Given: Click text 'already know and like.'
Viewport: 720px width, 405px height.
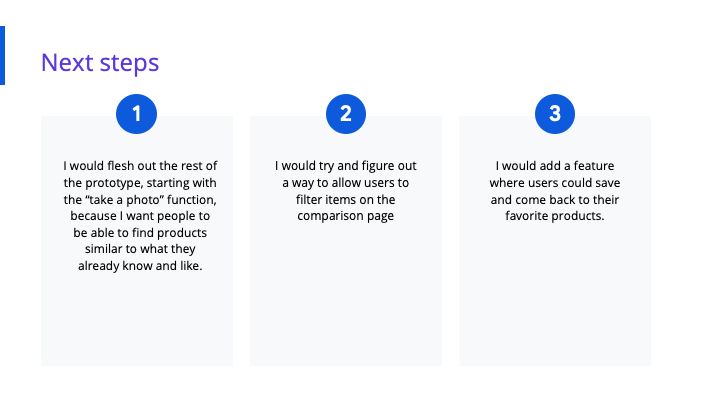Looking at the screenshot, I should tap(140, 266).
